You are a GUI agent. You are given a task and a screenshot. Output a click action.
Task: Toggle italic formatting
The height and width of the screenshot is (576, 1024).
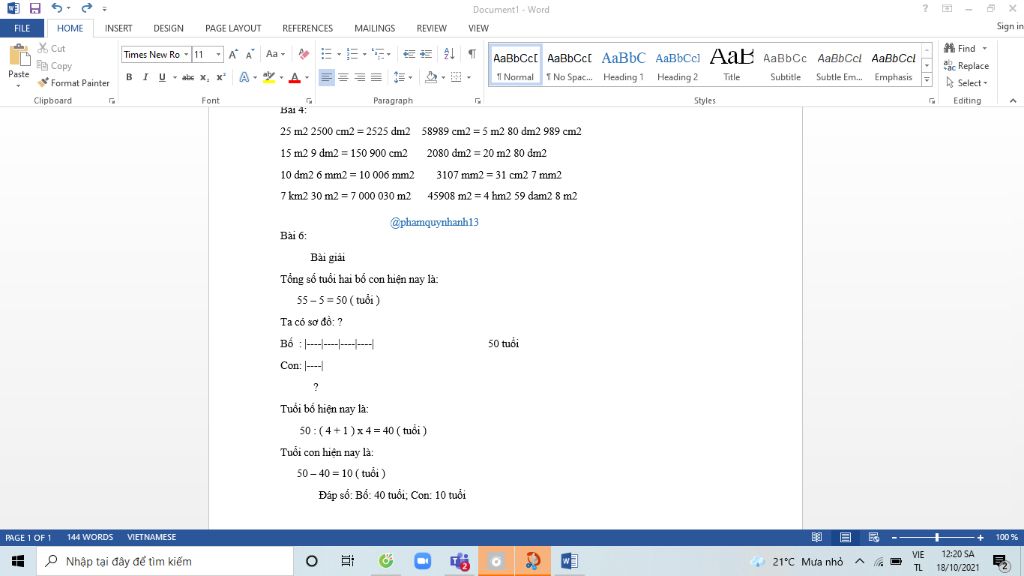click(x=145, y=77)
